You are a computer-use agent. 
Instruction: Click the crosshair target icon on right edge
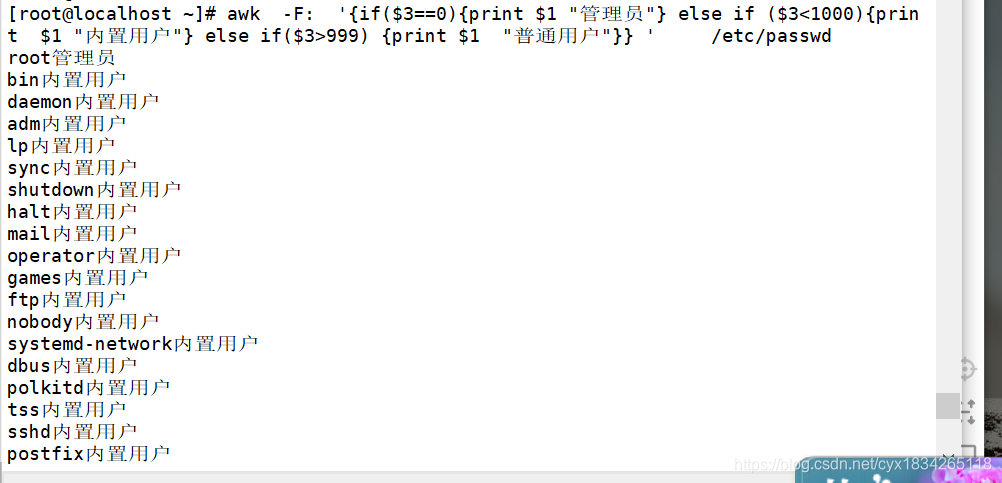pyautogui.click(x=968, y=369)
